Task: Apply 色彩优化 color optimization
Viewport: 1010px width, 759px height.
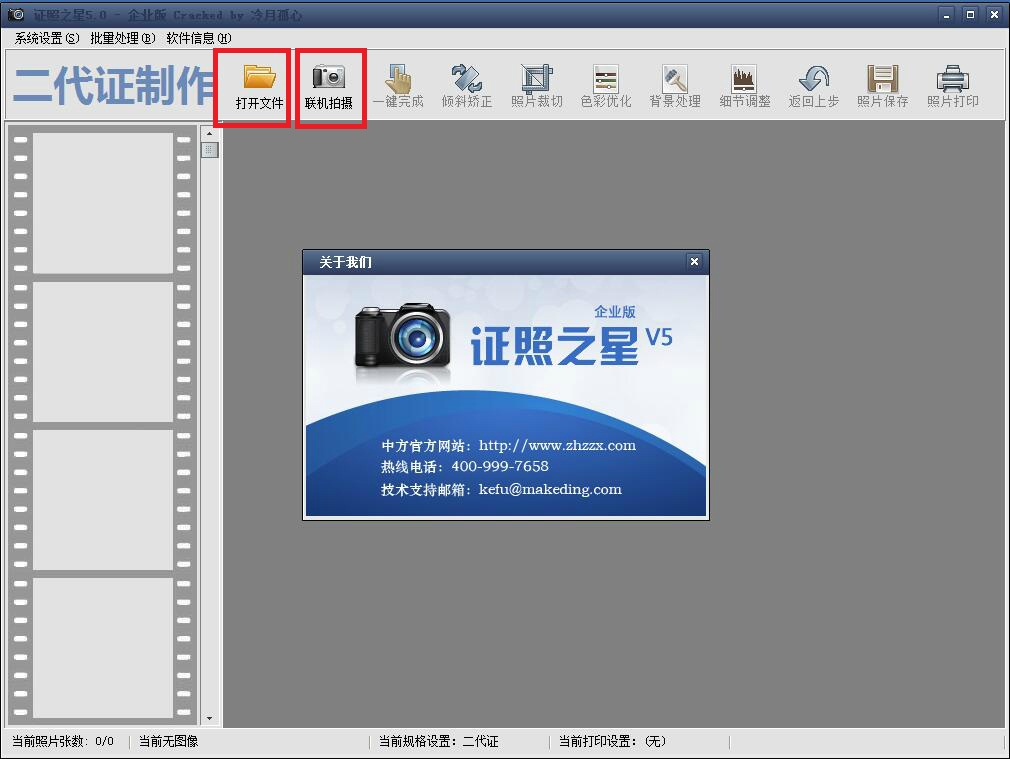Action: (605, 85)
